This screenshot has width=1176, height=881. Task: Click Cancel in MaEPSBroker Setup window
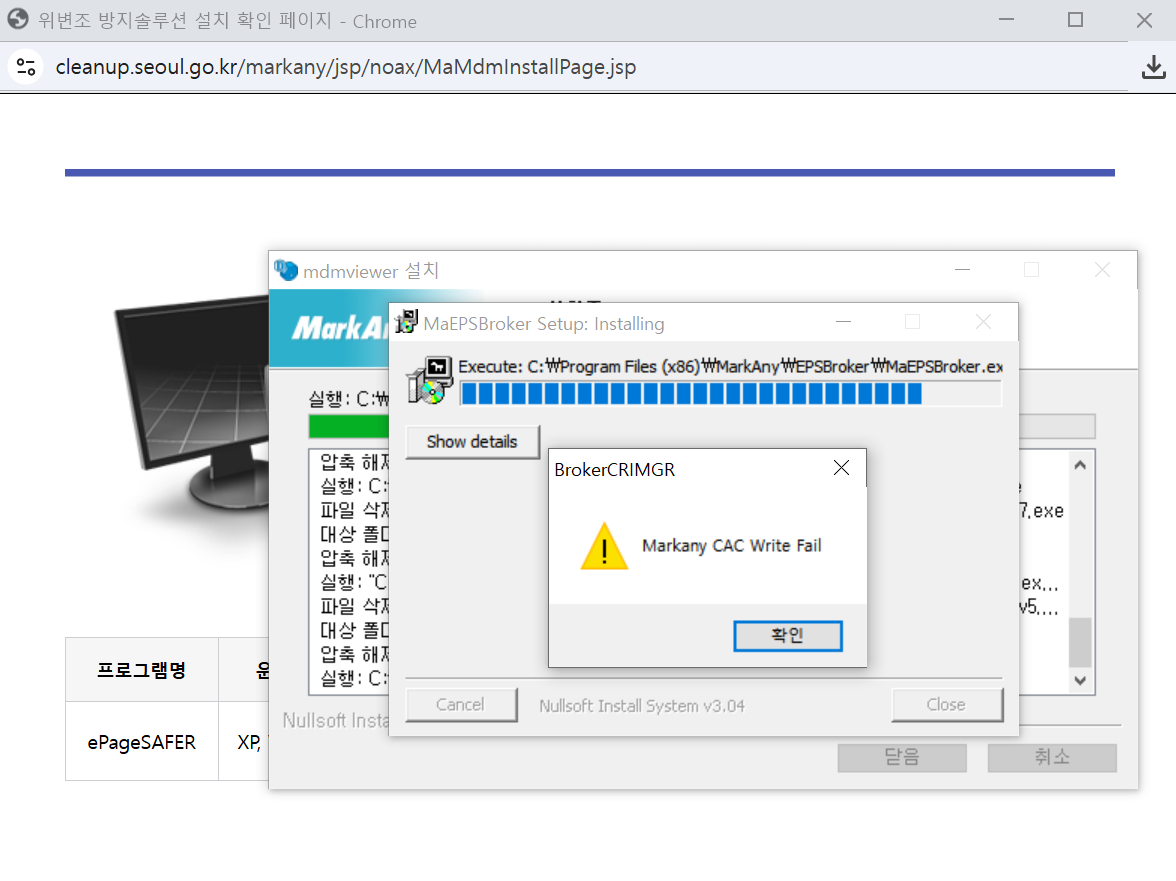tap(461, 705)
